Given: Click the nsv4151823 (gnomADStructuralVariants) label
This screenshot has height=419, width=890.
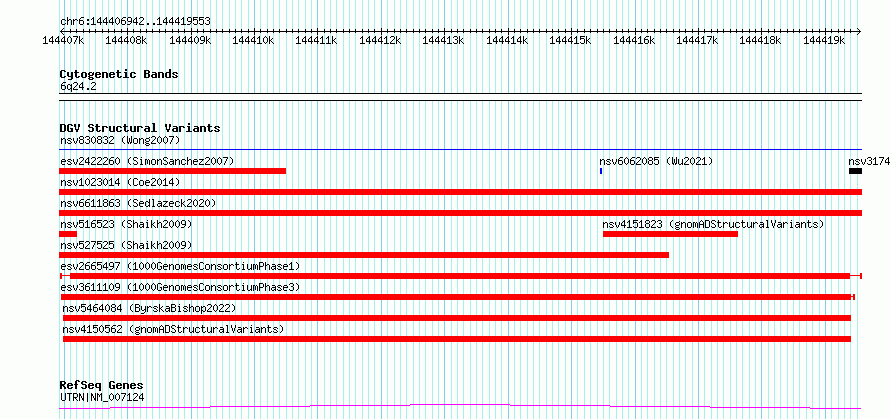Looking at the screenshot, I should point(713,224).
